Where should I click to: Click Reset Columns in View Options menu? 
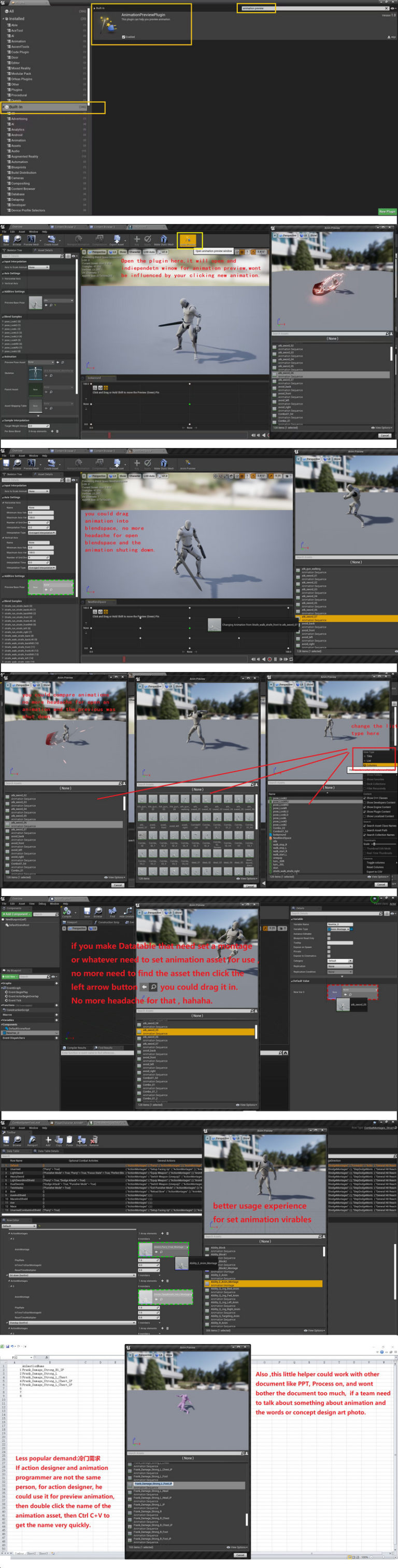click(376, 867)
